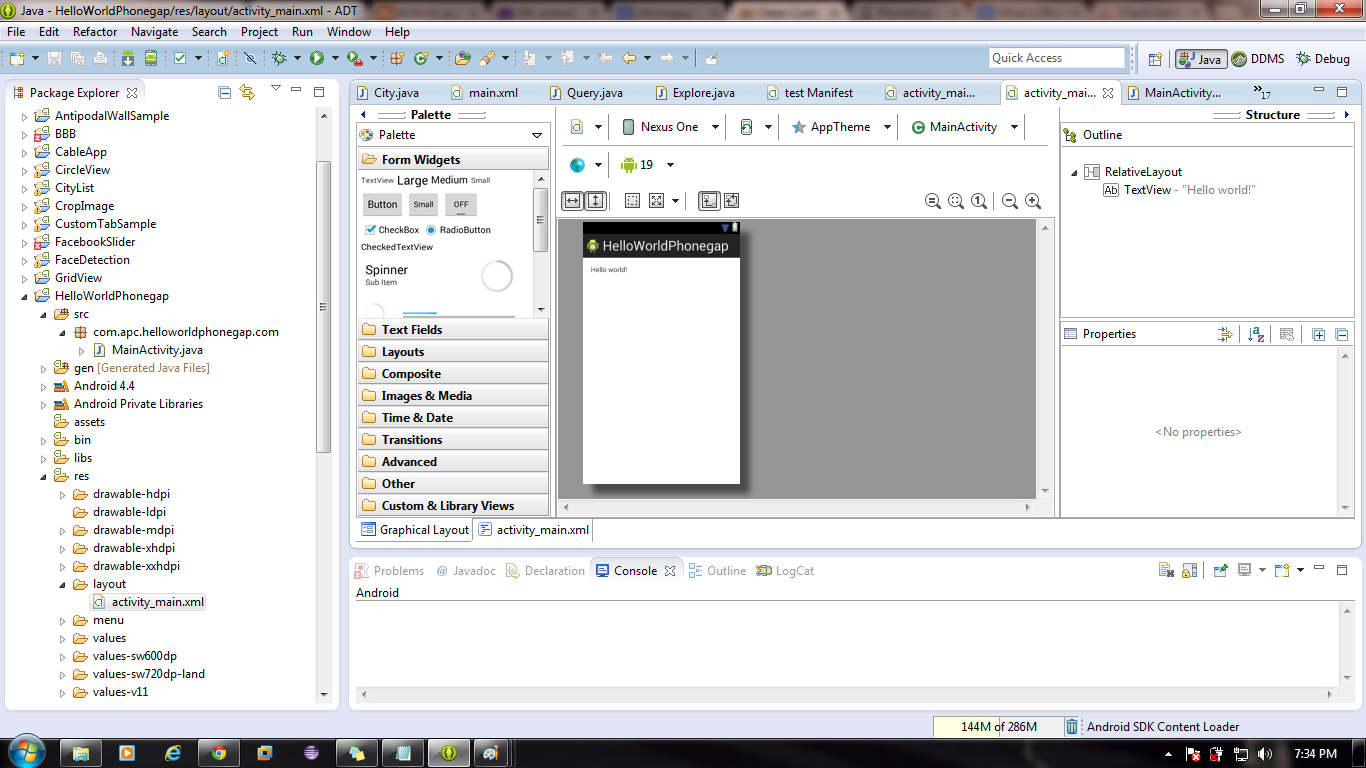Click the Open Type toolbar icon
The width and height of the screenshot is (1366, 768).
[x=462, y=58]
